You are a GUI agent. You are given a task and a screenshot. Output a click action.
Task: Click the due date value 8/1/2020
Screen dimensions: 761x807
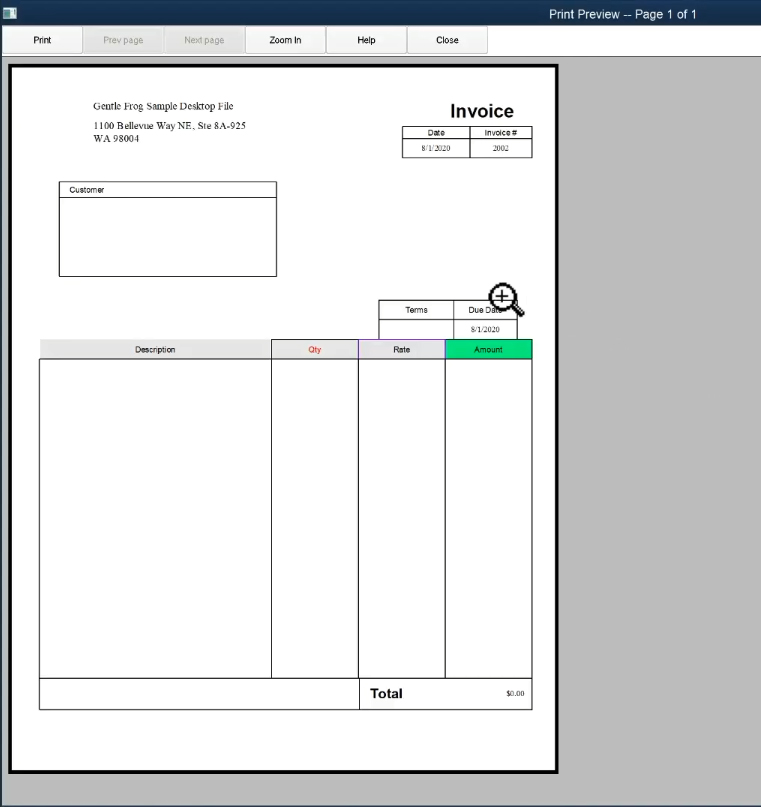(485, 329)
